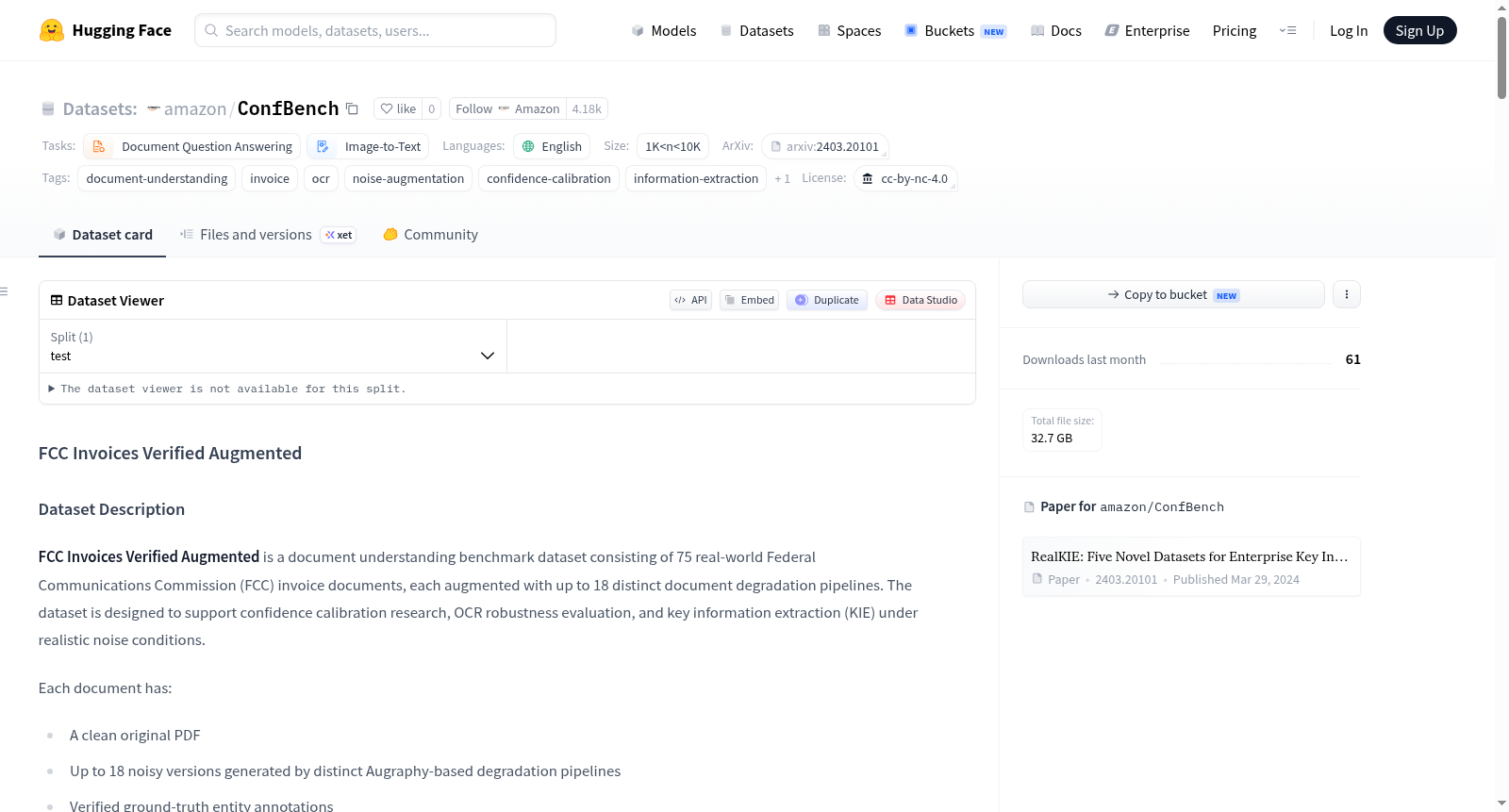
Task: Click the cc-by-nc-4.0 license tag
Action: coord(905,178)
